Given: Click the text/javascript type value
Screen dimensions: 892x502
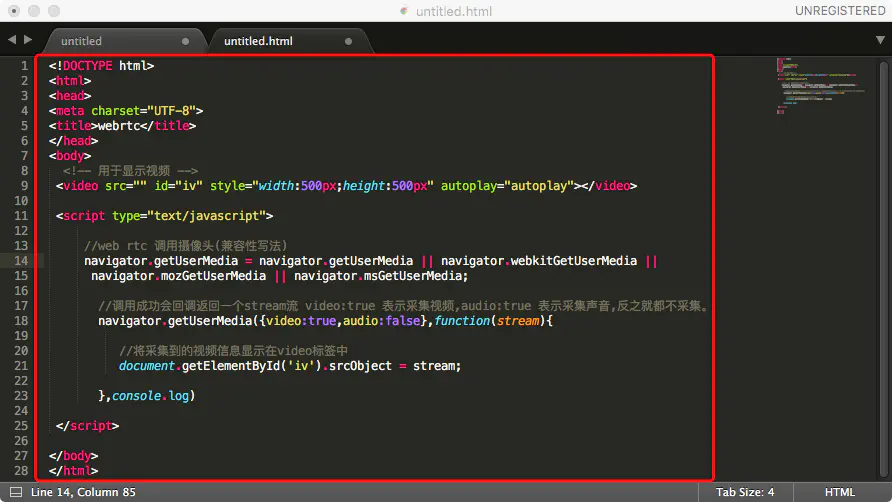Looking at the screenshot, I should click(207, 216).
